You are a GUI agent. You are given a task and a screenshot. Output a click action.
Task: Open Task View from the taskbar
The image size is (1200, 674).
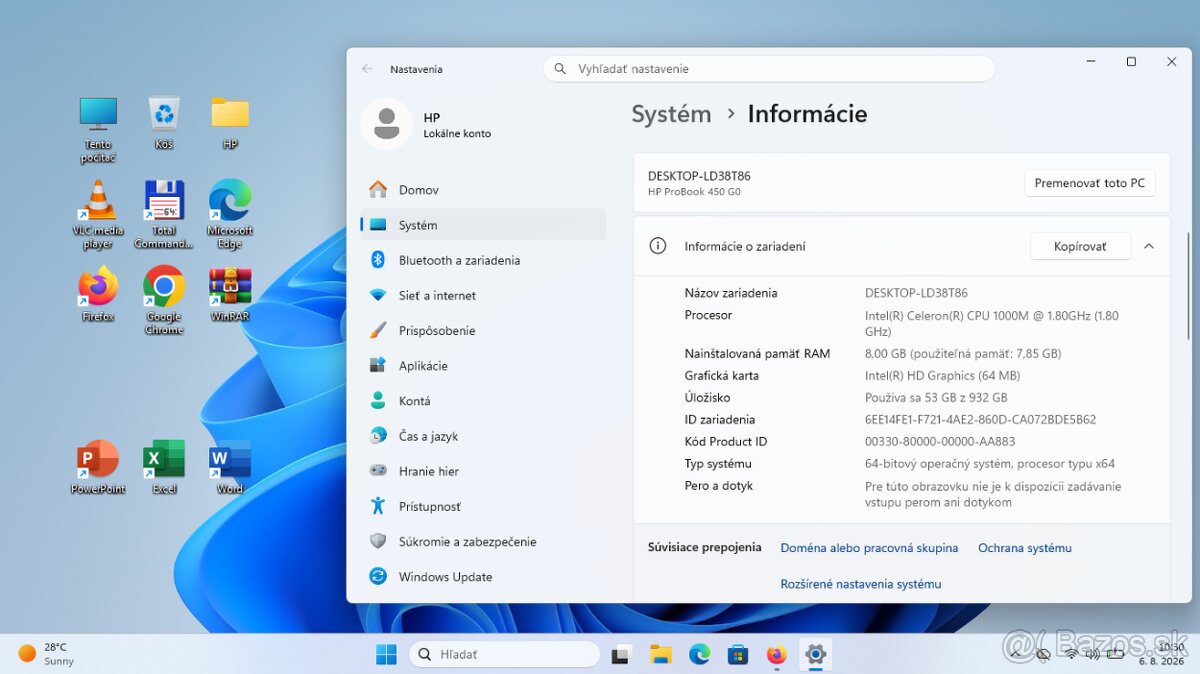click(622, 655)
